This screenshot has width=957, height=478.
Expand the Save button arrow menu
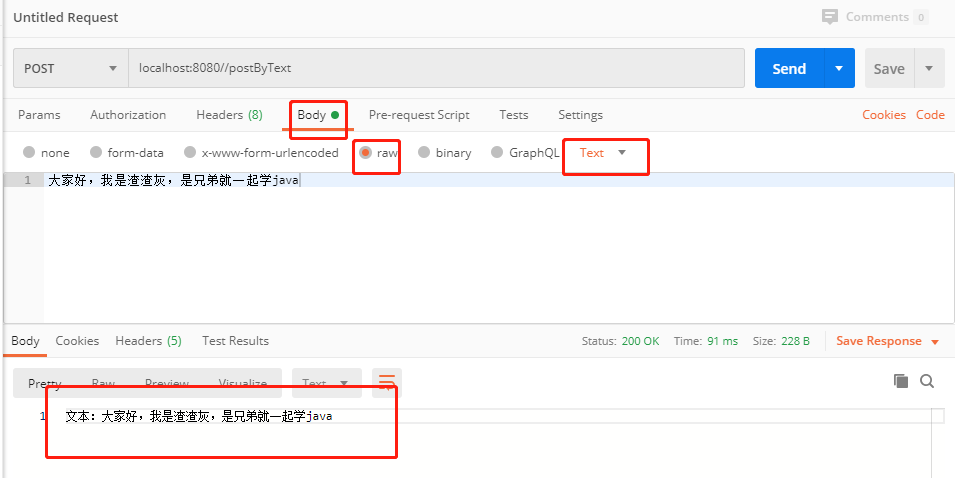pyautogui.click(x=929, y=68)
